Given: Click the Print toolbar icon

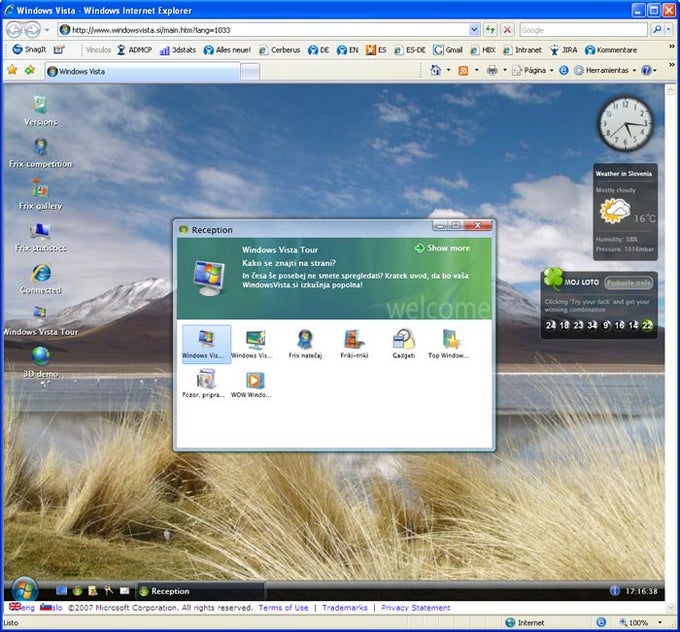Looking at the screenshot, I should tap(492, 70).
